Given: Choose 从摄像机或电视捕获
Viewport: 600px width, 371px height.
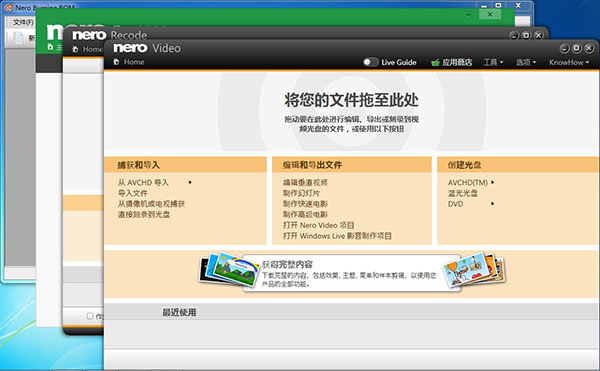Looking at the screenshot, I should coord(152,204).
